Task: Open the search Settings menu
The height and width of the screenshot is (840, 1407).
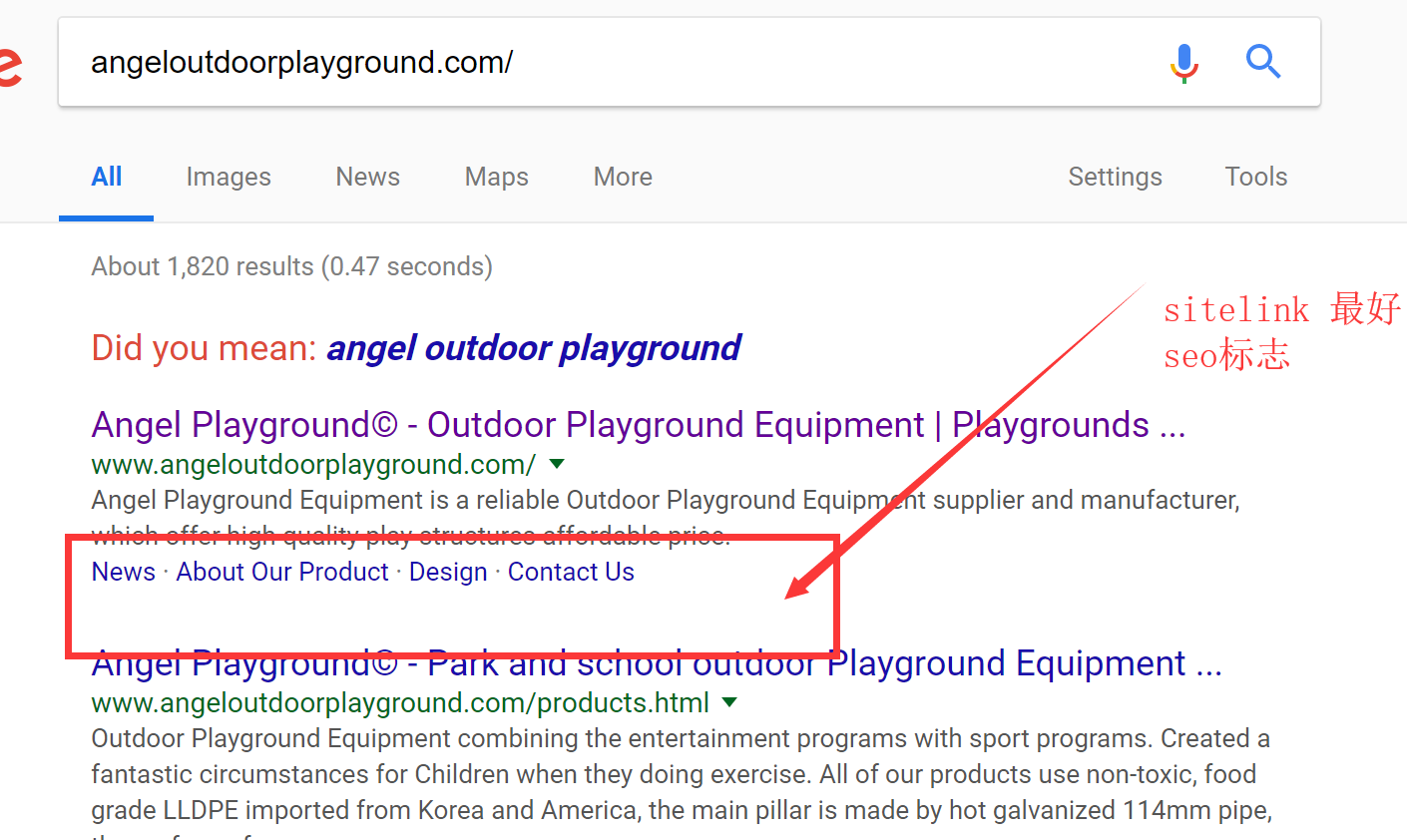Action: coord(1115,177)
